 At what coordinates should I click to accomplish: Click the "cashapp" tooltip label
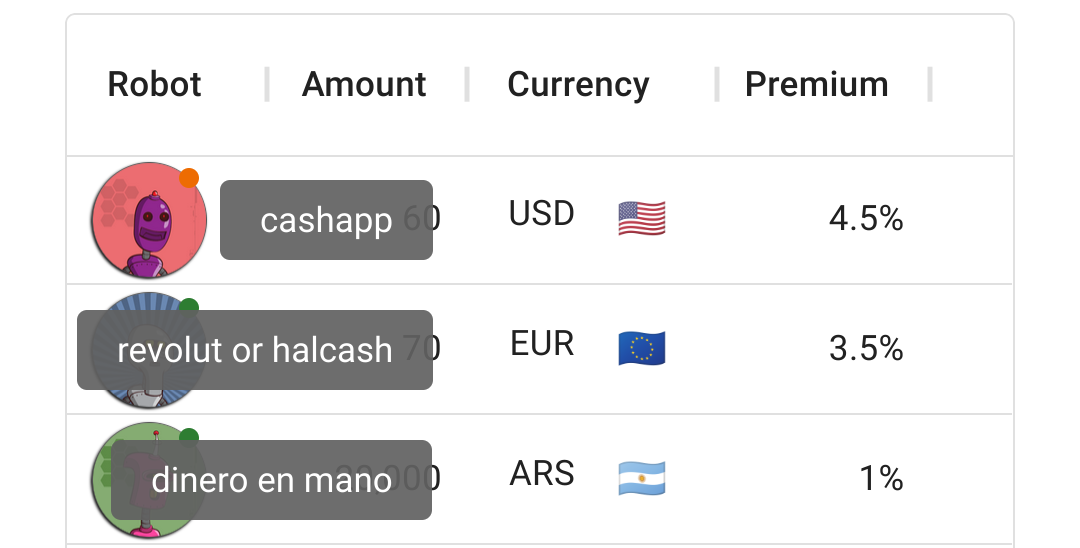(x=326, y=220)
